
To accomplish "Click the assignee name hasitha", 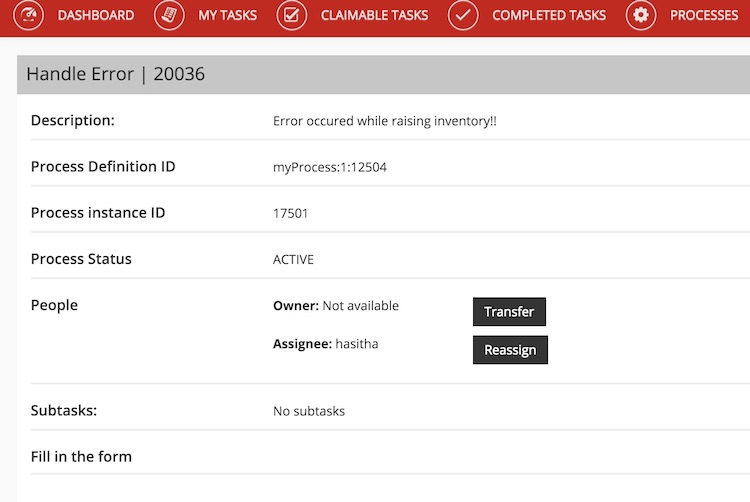I will (357, 344).
